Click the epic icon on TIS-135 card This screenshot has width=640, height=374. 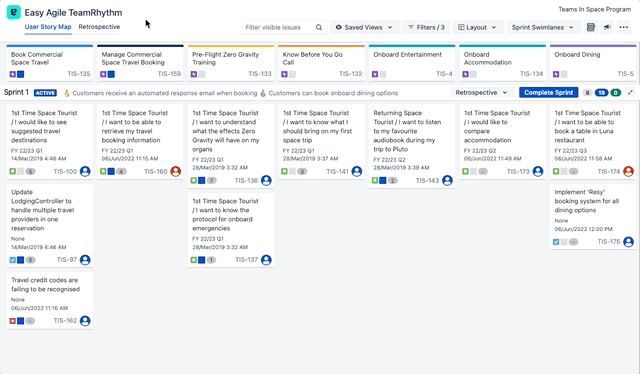13,74
